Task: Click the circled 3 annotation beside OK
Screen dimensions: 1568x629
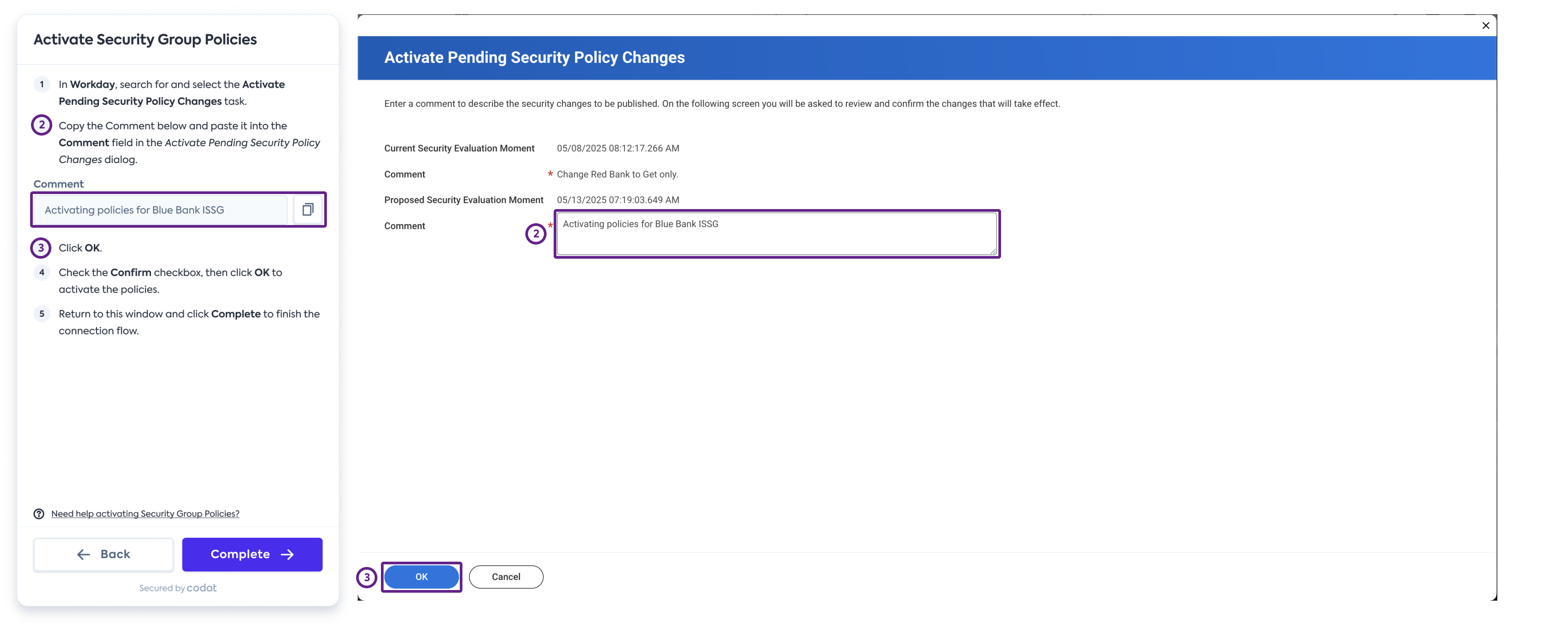Action: click(x=368, y=577)
